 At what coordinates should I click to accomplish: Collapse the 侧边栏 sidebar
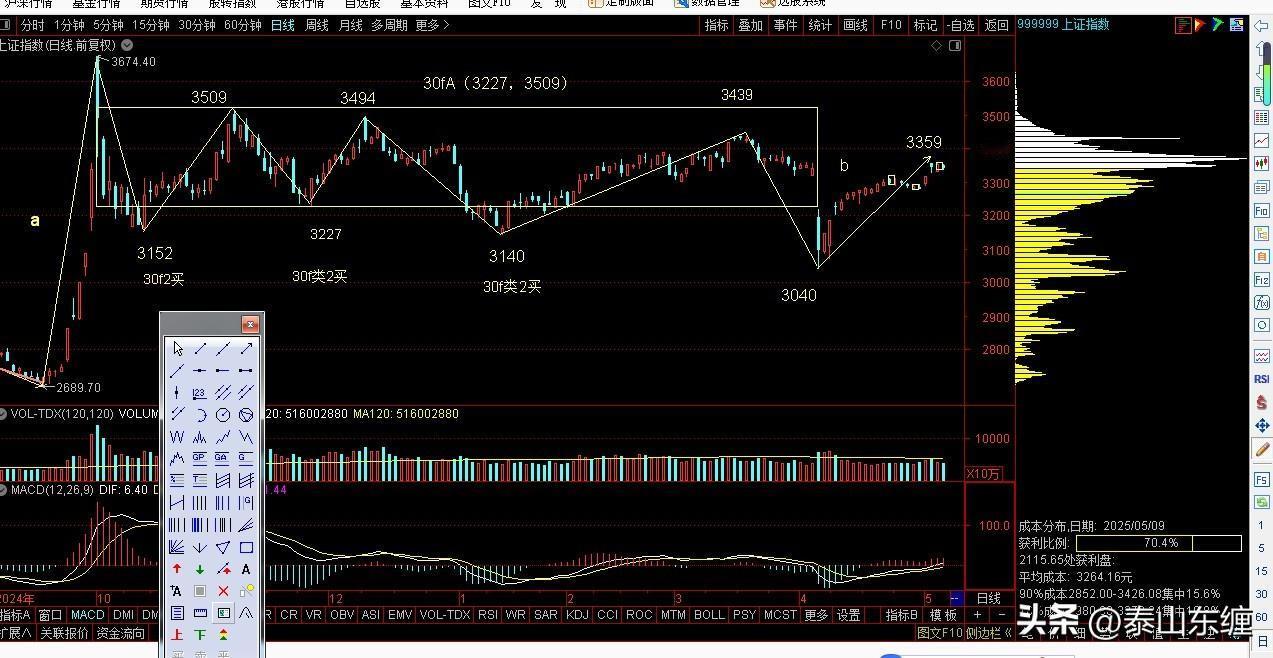(989, 633)
